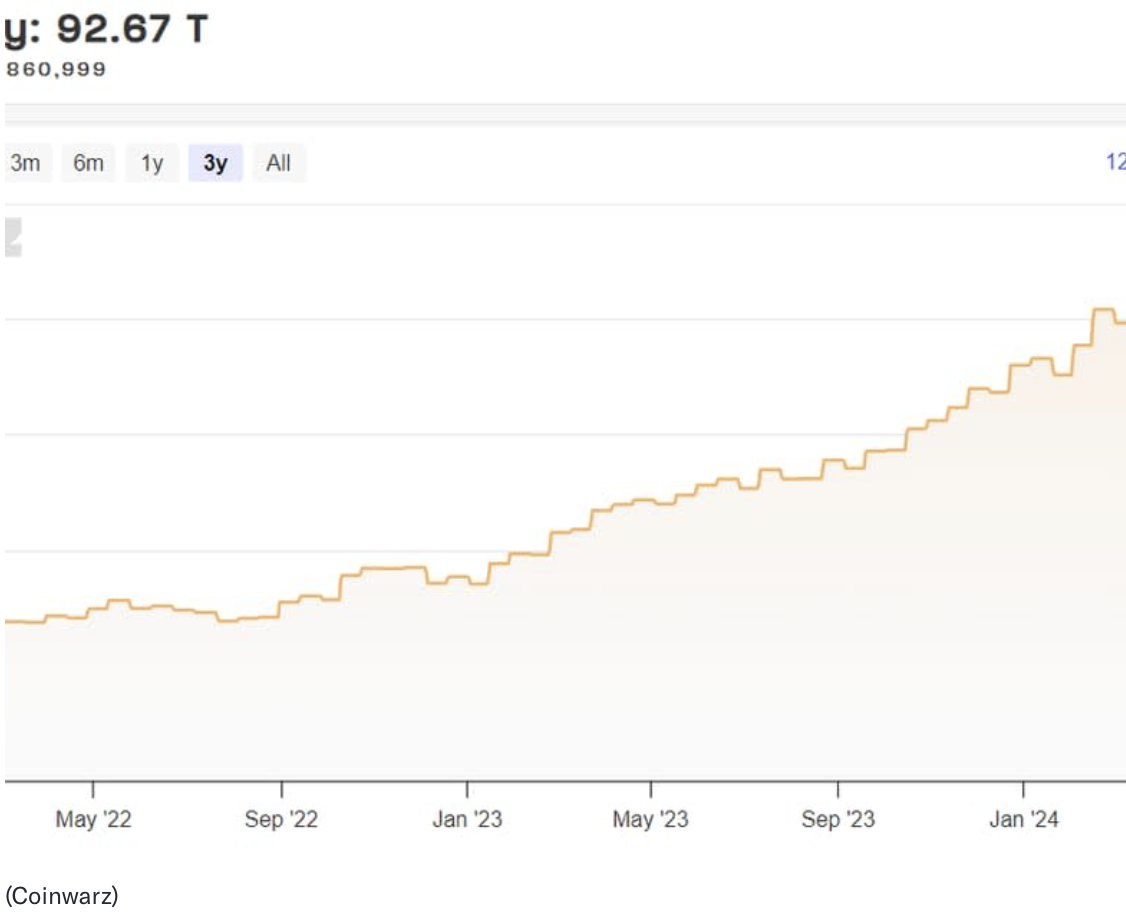This screenshot has height=918, width=1126.
Task: Click the Sep '23 axis label
Action: coord(838,820)
